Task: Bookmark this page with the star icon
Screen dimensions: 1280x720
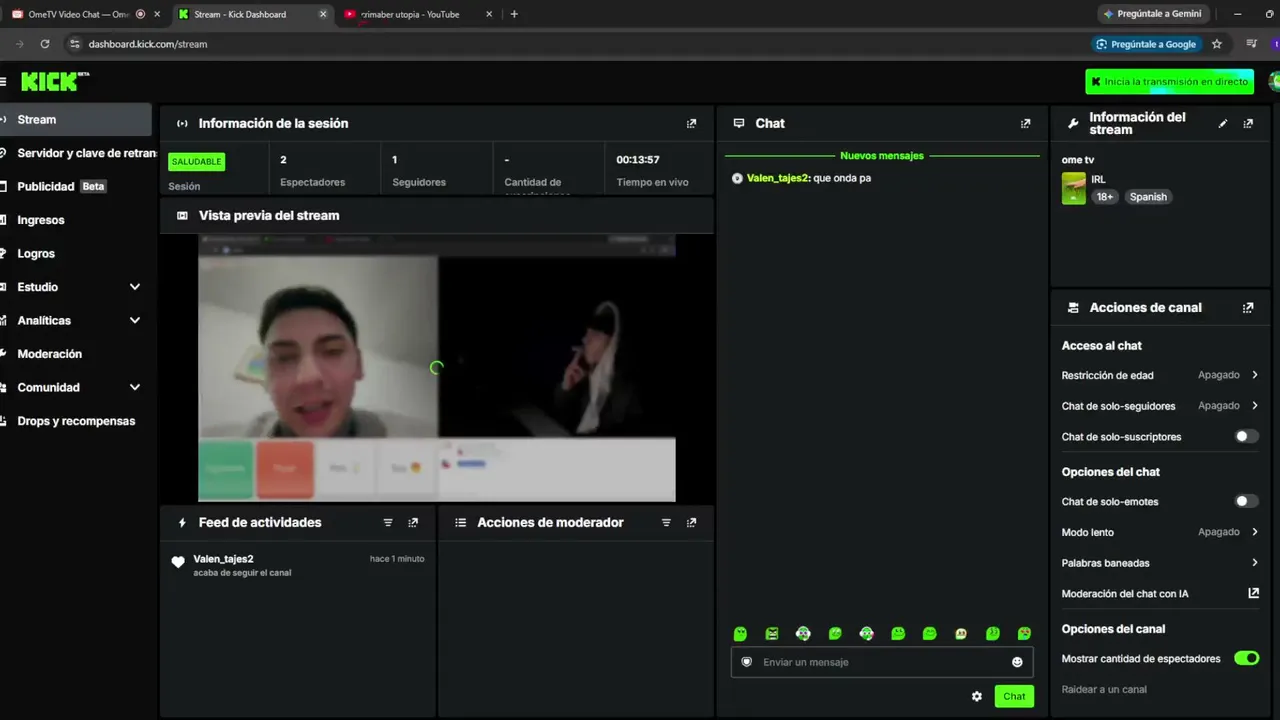Action: [1217, 44]
